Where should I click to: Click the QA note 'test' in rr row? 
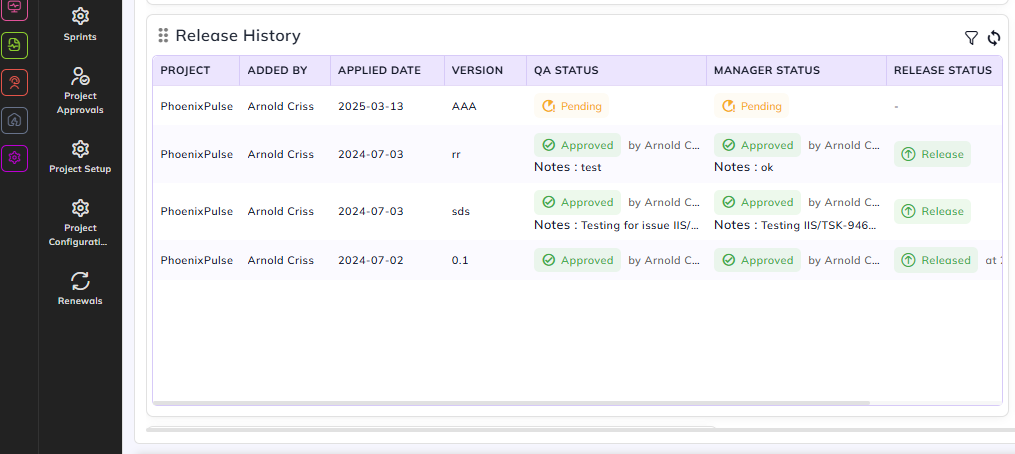(591, 167)
